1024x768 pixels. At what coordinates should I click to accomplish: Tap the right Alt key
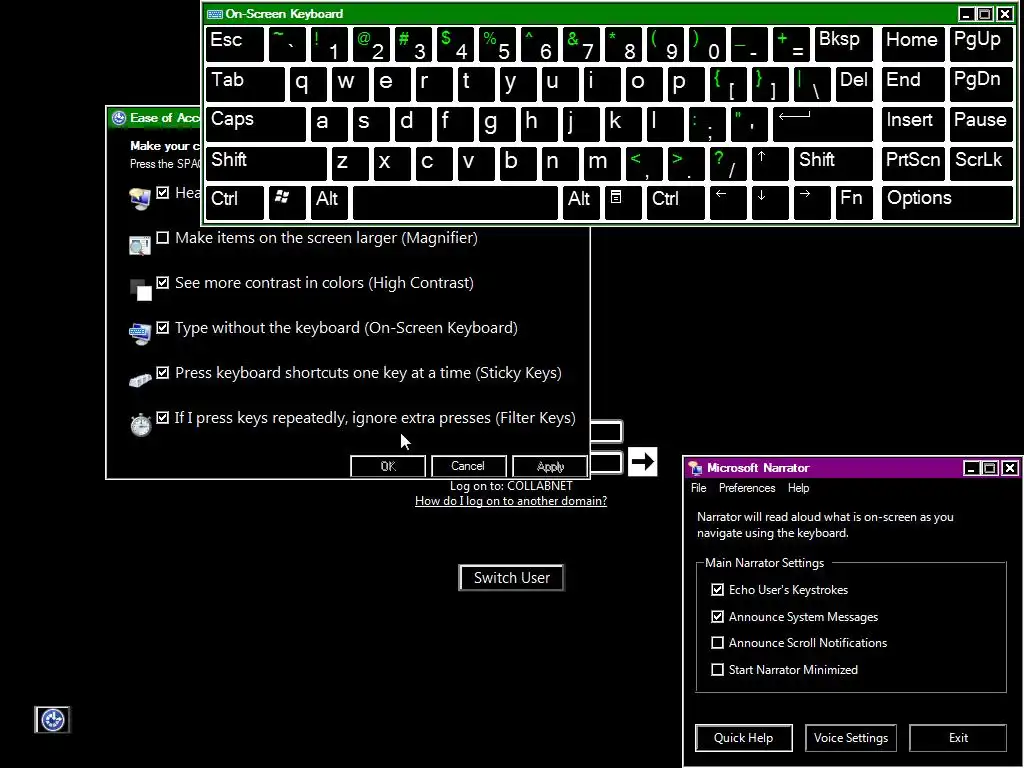(x=581, y=202)
